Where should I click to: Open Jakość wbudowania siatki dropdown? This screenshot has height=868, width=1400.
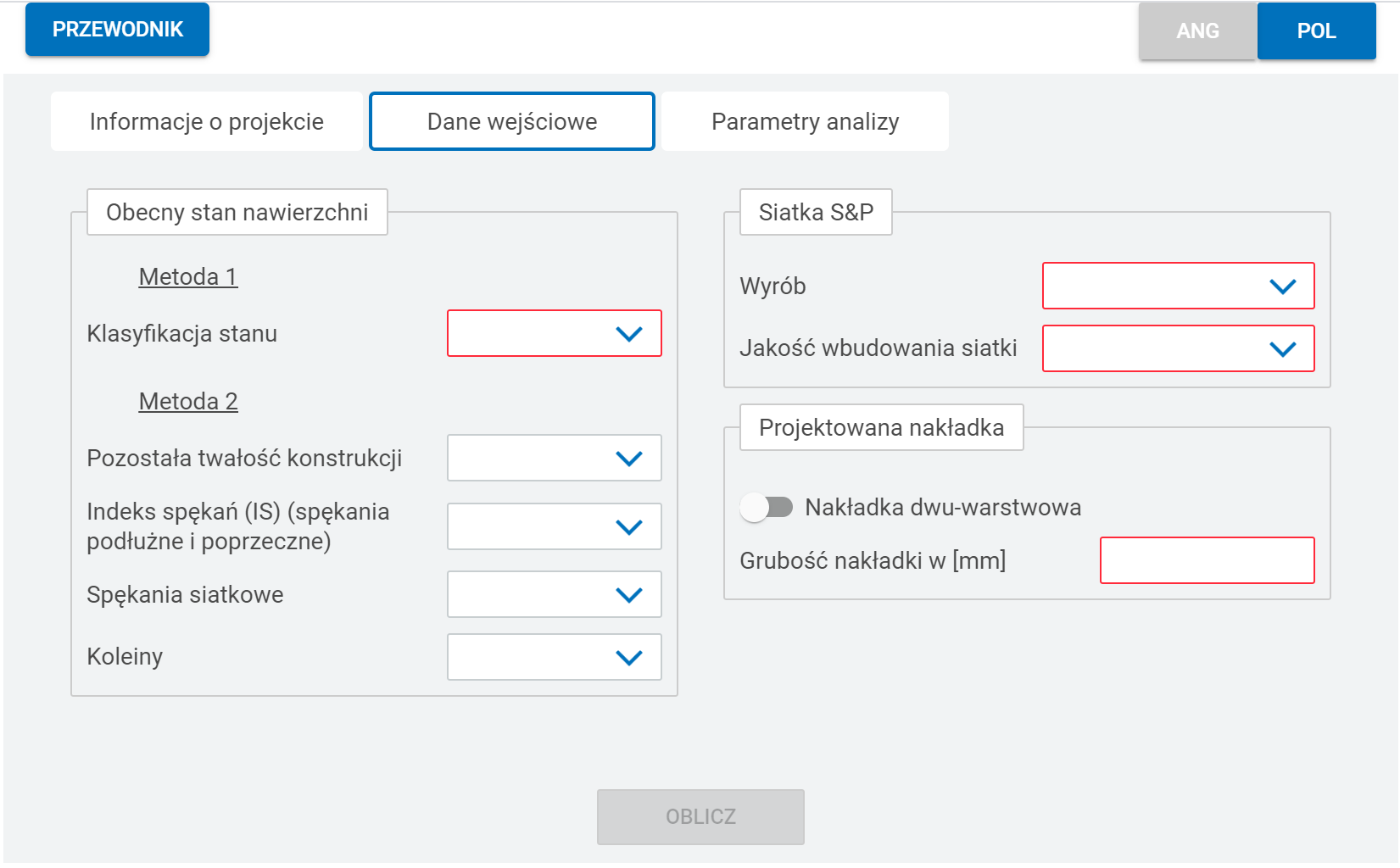click(1178, 348)
